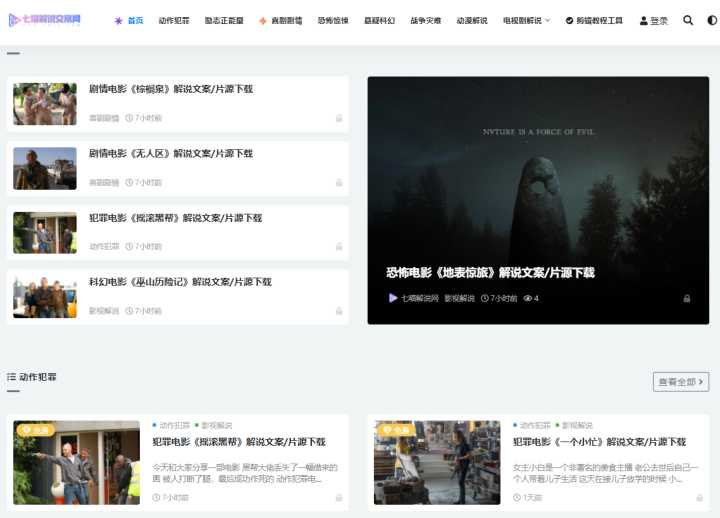The height and width of the screenshot is (518, 720).
Task: Click the orange icon beside 喜剧剧情
Action: click(263, 21)
